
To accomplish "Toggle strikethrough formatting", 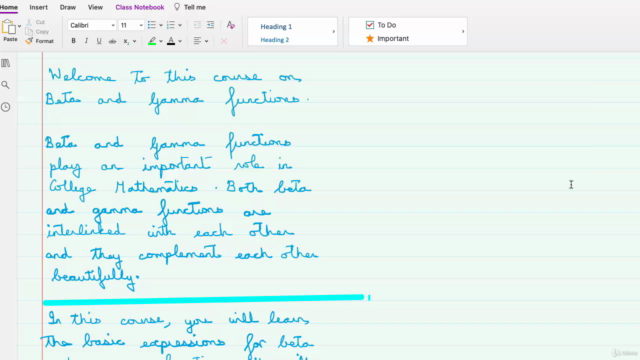I will pyautogui.click(x=112, y=41).
